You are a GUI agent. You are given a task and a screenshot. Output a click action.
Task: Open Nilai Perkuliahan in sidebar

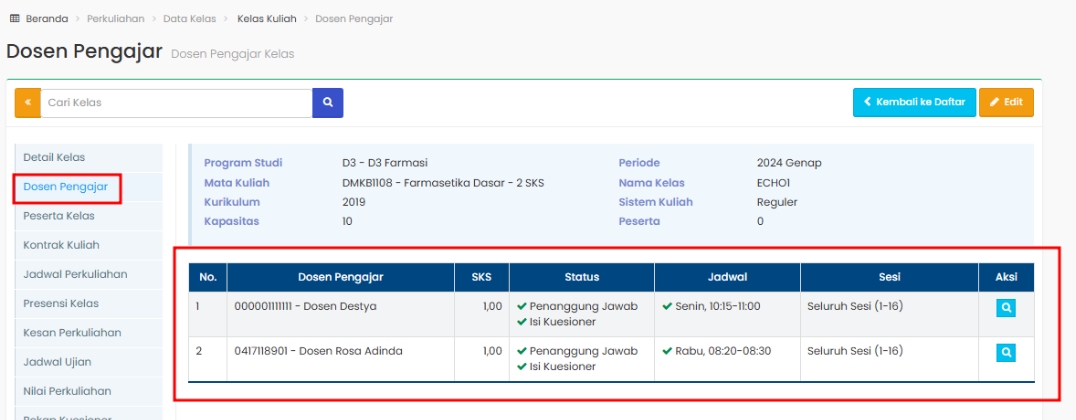coord(67,391)
